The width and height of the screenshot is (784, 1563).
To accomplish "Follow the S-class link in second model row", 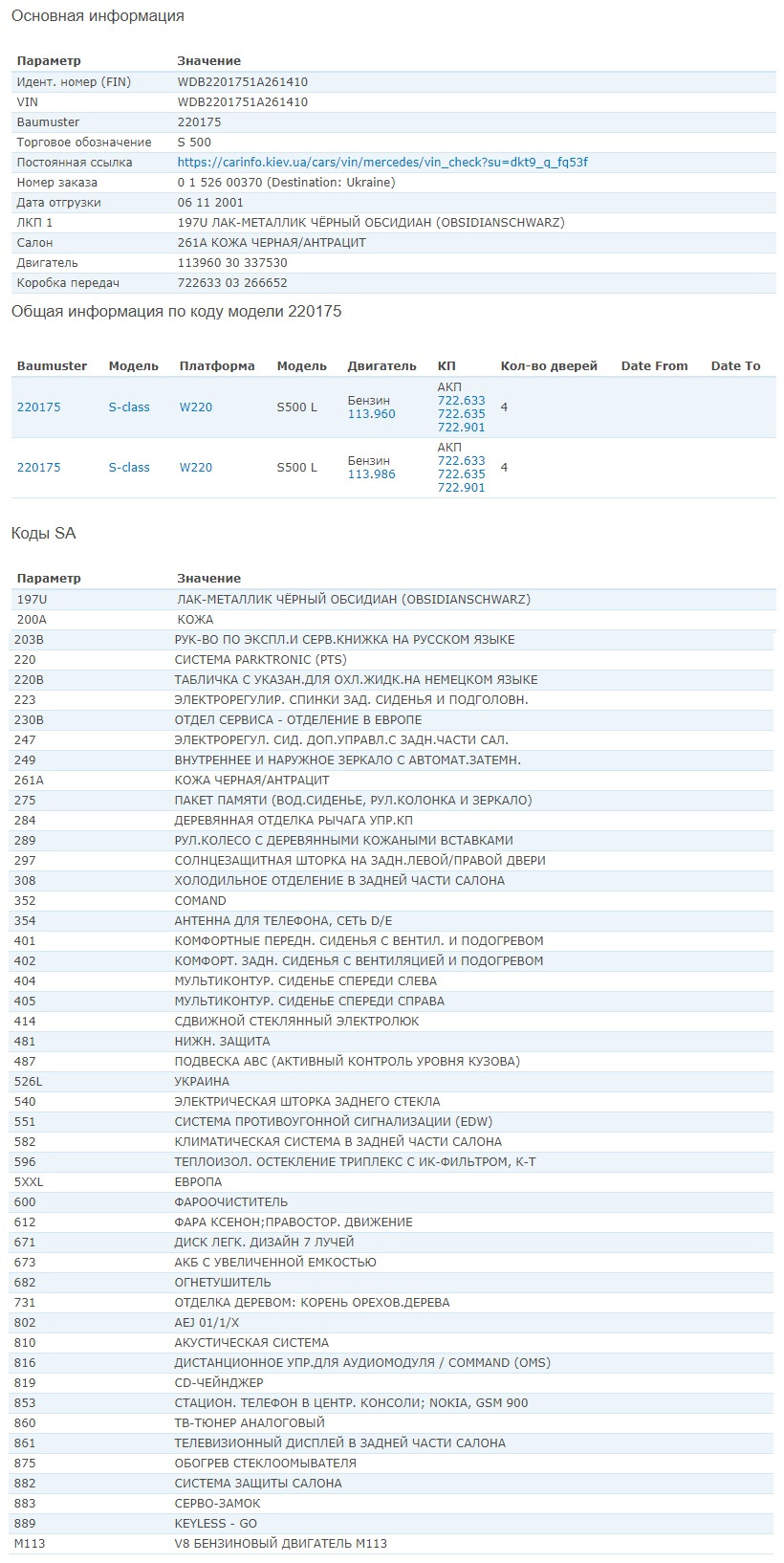I will 129,468.
